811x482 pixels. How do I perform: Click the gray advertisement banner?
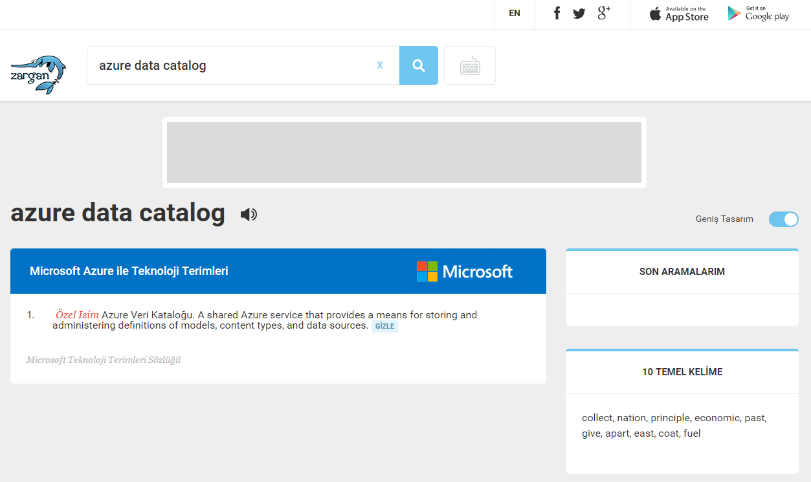click(x=404, y=152)
